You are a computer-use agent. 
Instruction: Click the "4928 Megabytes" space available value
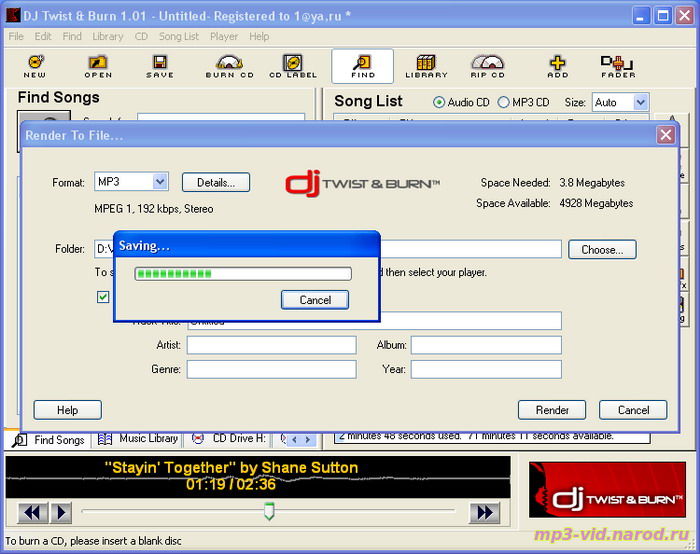tap(596, 203)
